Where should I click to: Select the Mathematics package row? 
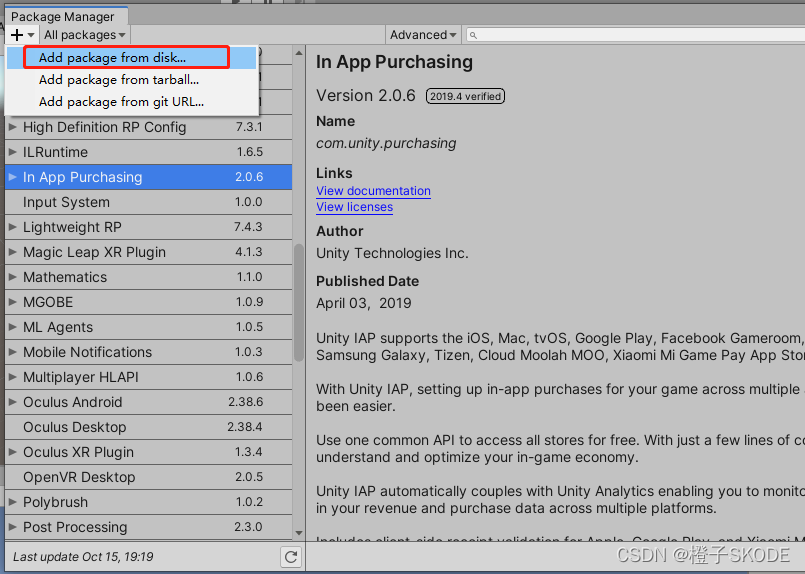(x=148, y=277)
